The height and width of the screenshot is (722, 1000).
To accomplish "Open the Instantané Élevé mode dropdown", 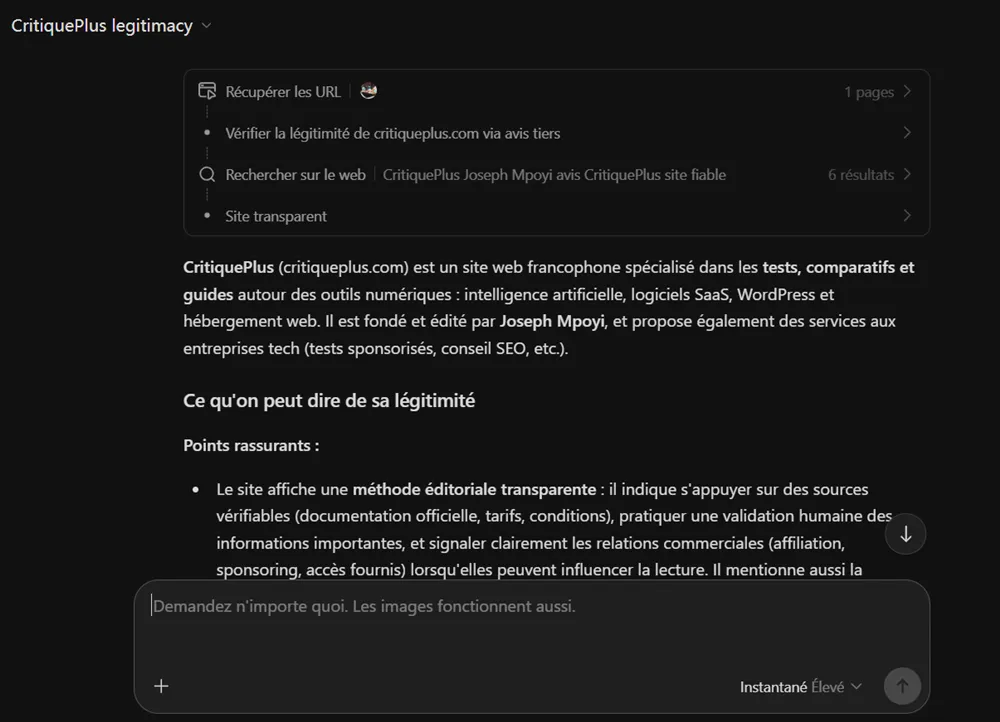I will (800, 687).
